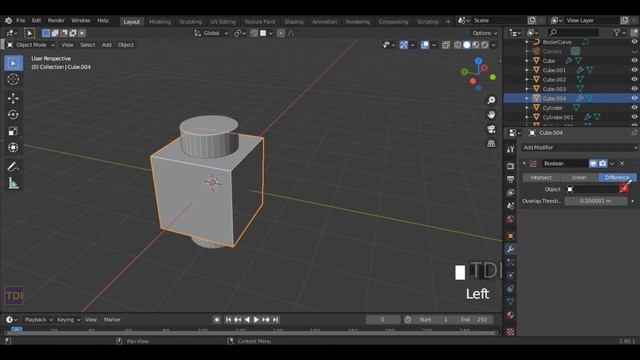This screenshot has width=640, height=360.
Task: Play the animation forward
Action: point(256,320)
